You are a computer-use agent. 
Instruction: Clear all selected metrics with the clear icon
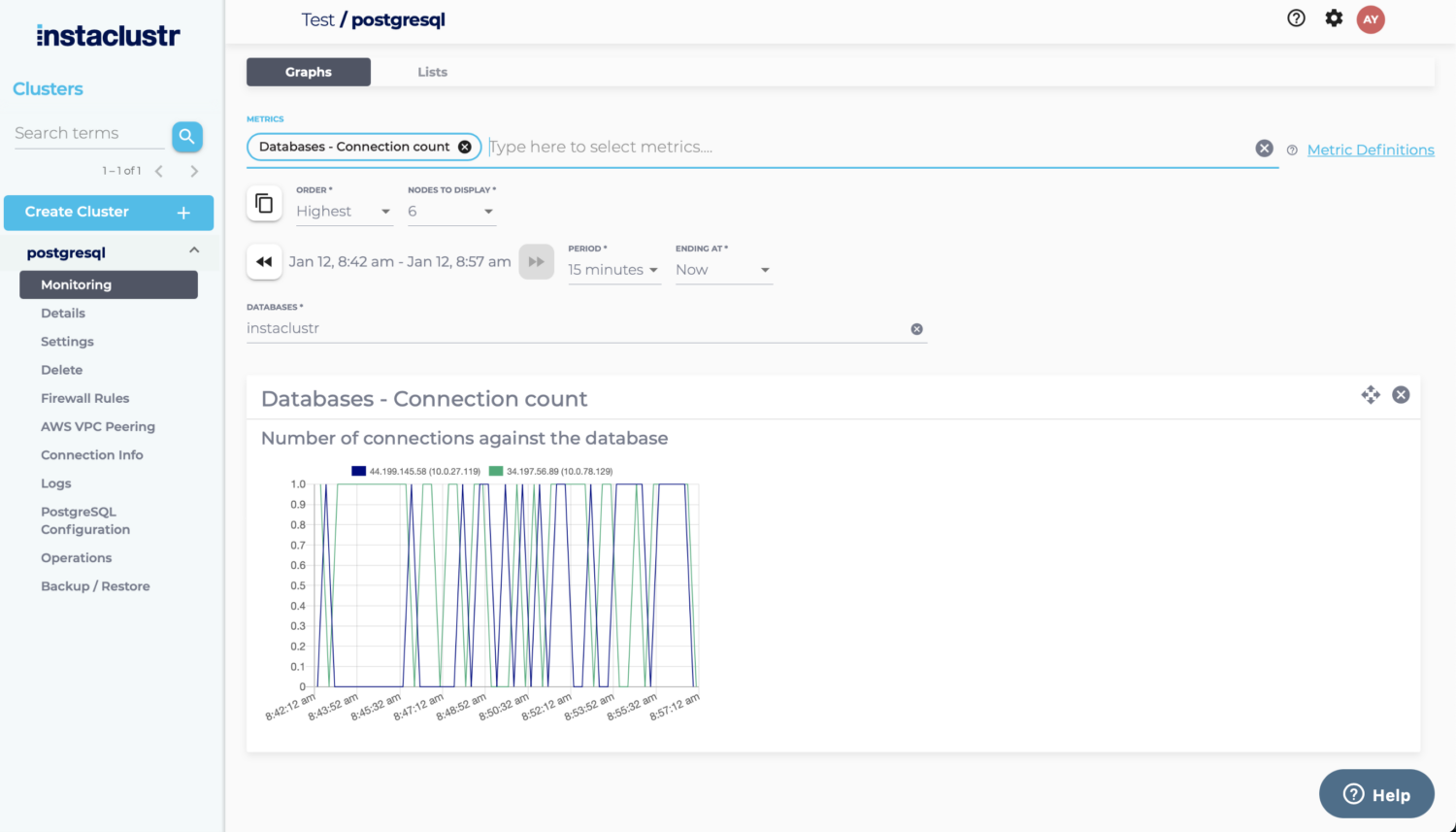1264,148
